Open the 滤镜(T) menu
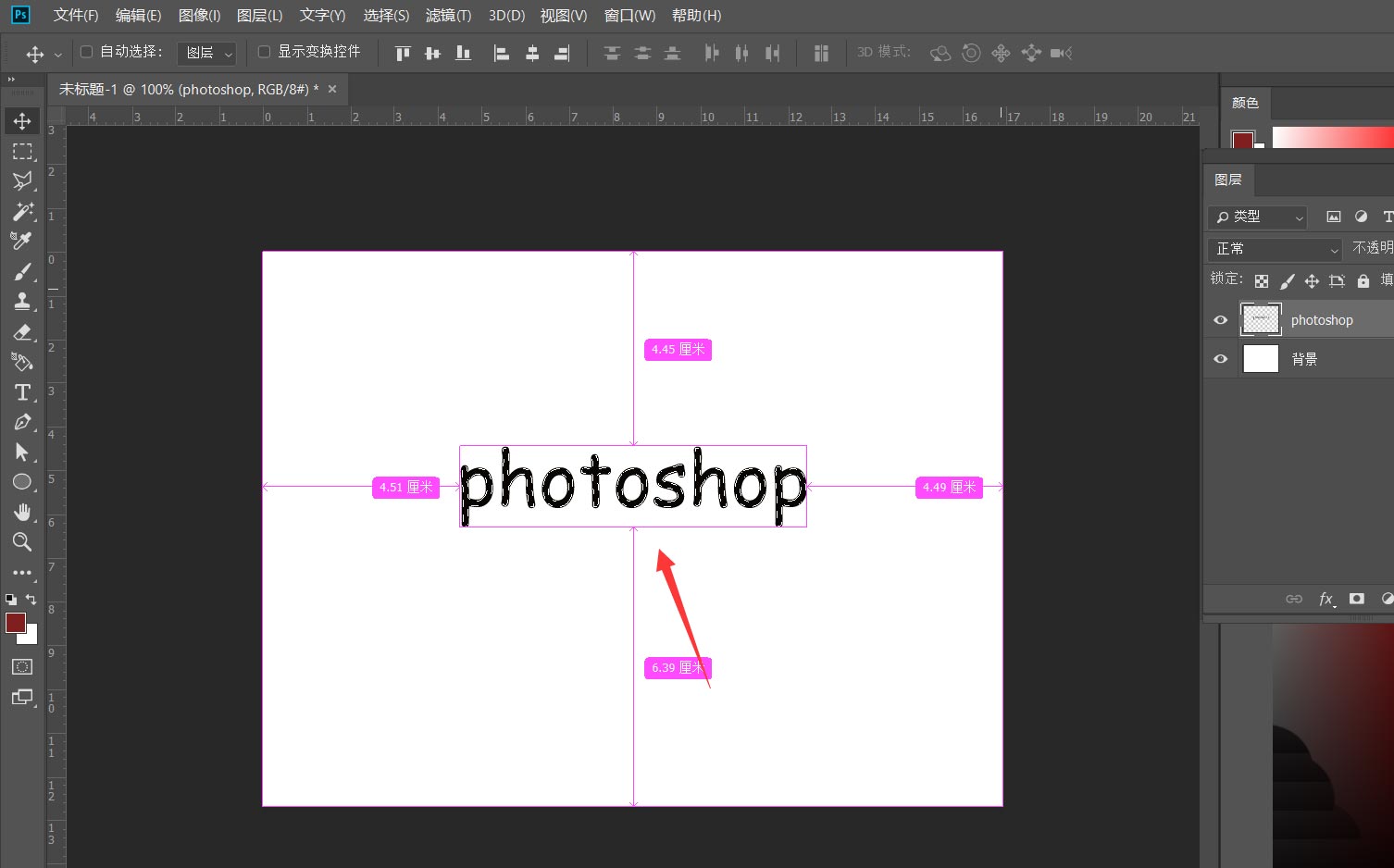 [449, 16]
